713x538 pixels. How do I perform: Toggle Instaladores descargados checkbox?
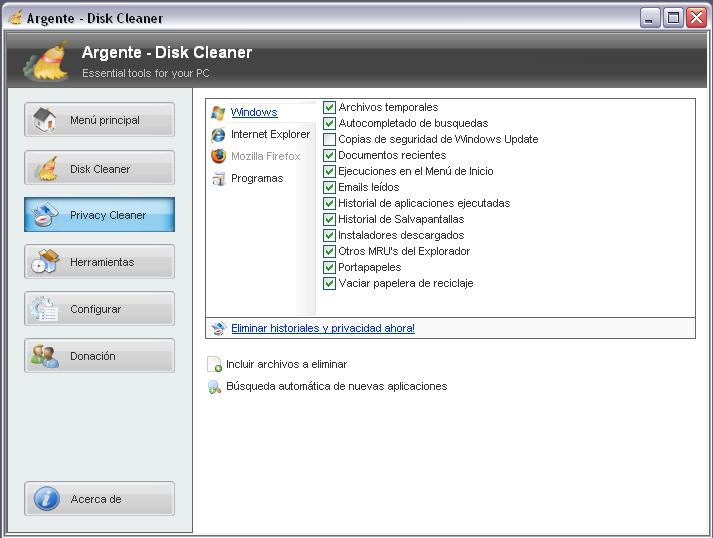click(x=329, y=235)
